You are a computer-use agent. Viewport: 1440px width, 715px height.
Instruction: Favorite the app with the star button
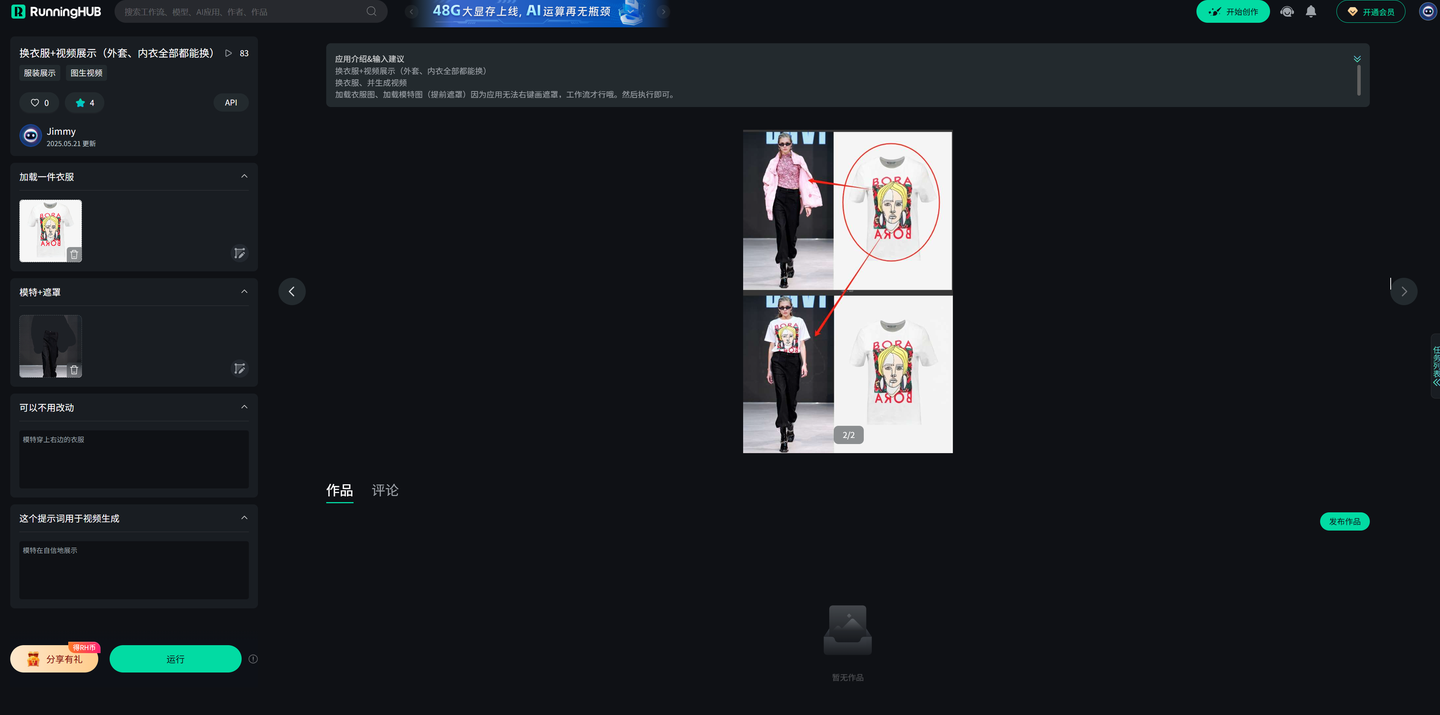[x=85, y=103]
